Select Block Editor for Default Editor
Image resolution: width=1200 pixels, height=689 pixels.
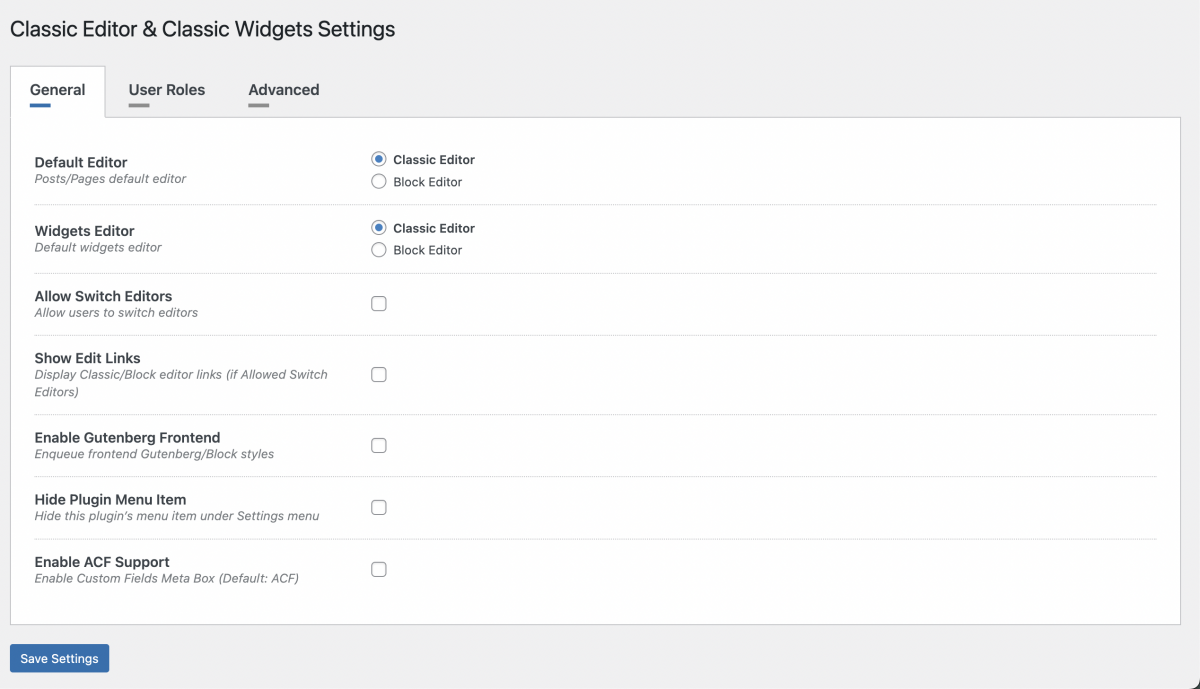click(378, 182)
